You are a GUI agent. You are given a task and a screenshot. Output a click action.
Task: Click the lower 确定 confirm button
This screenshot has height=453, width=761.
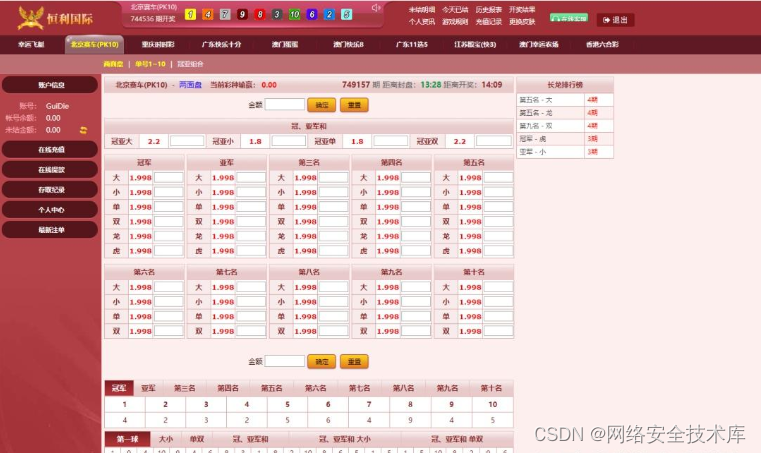322,362
